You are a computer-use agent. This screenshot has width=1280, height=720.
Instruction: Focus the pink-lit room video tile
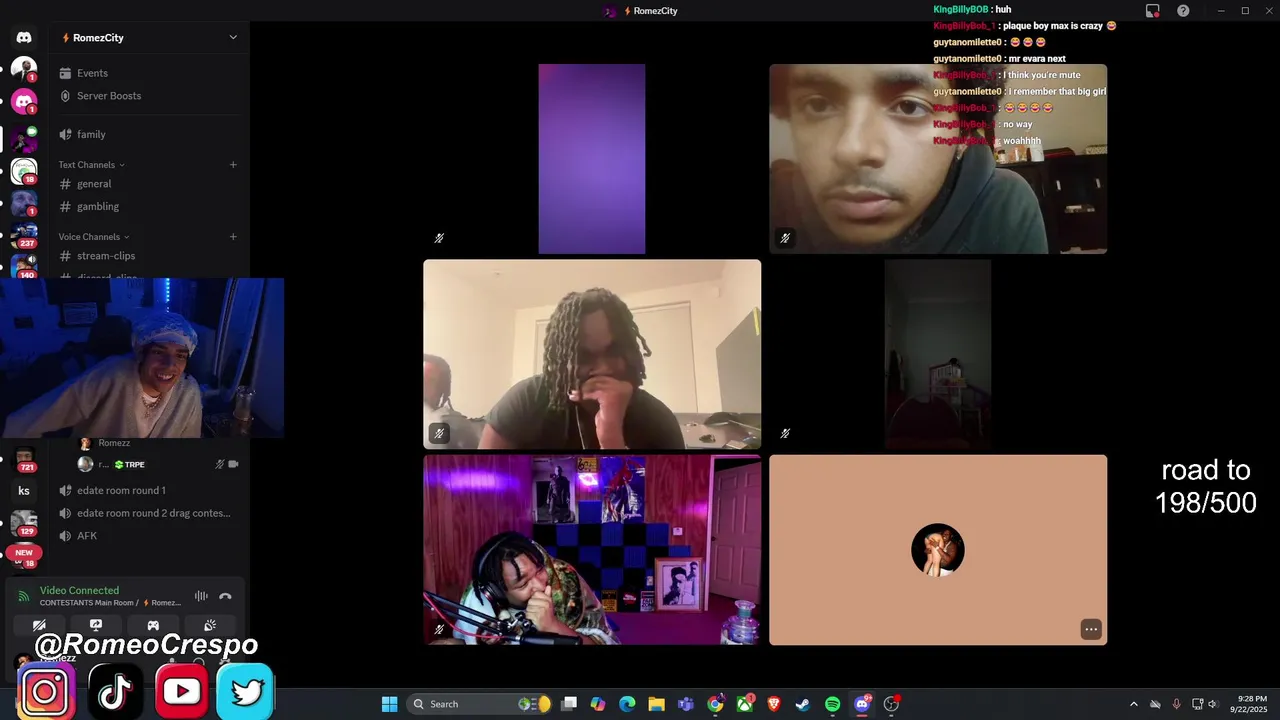(x=592, y=550)
